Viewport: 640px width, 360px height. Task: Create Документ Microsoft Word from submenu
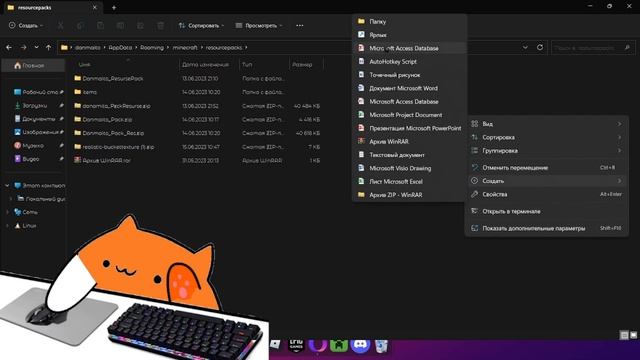click(409, 88)
